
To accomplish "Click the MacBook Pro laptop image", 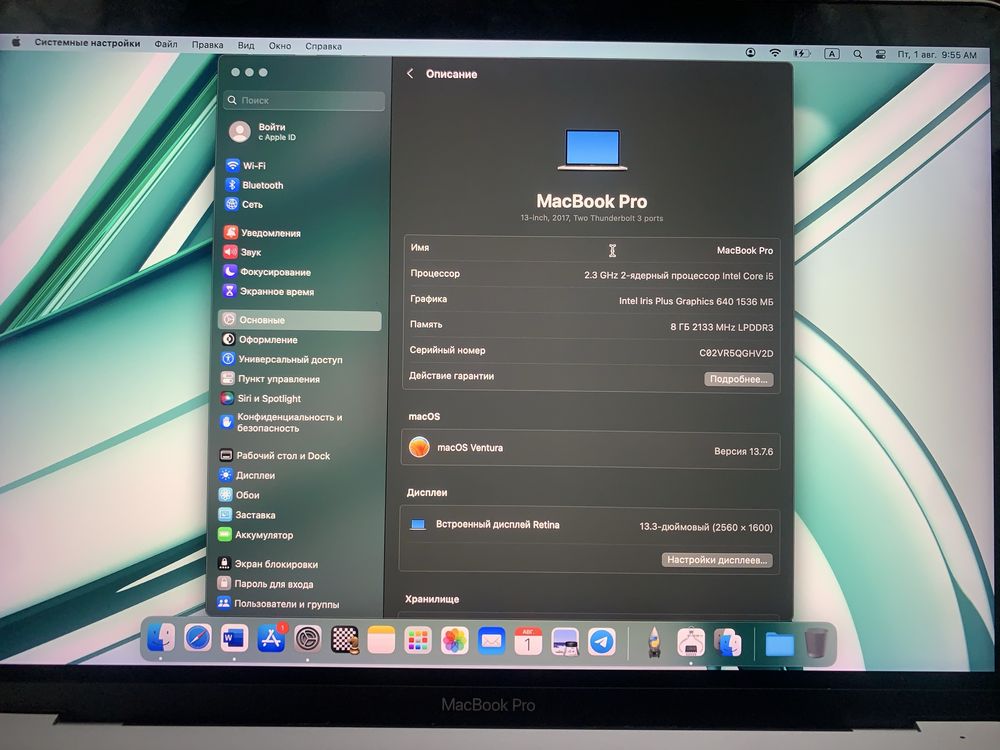I will point(592,150).
